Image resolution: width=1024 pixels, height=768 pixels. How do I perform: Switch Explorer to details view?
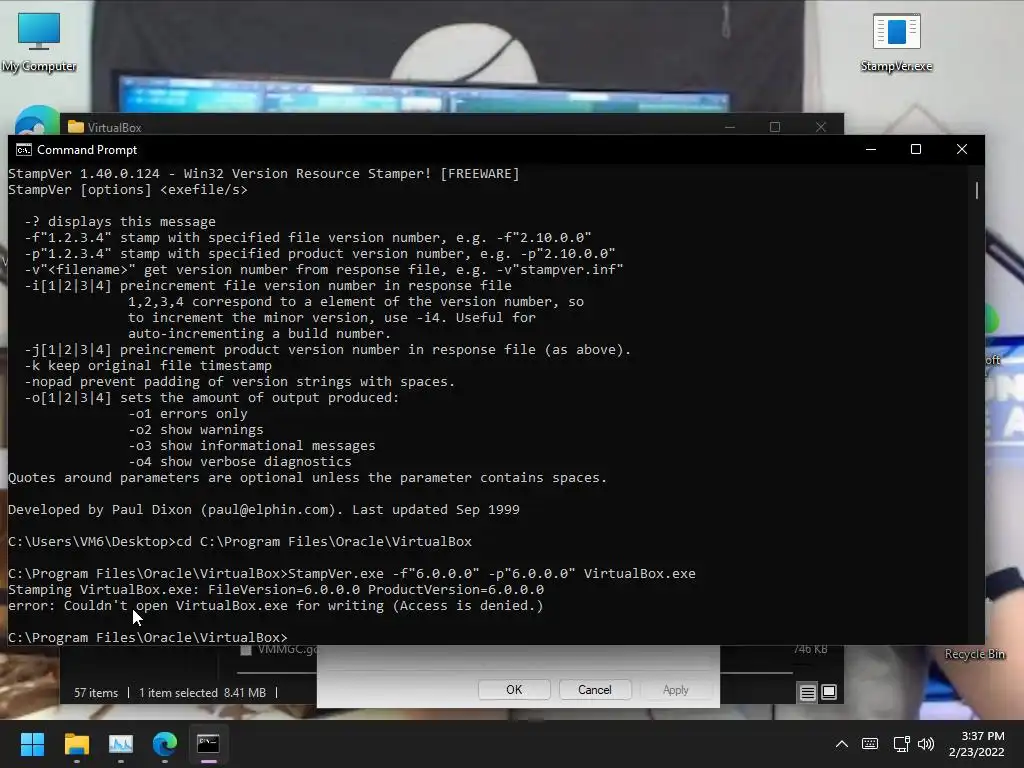tap(808, 692)
